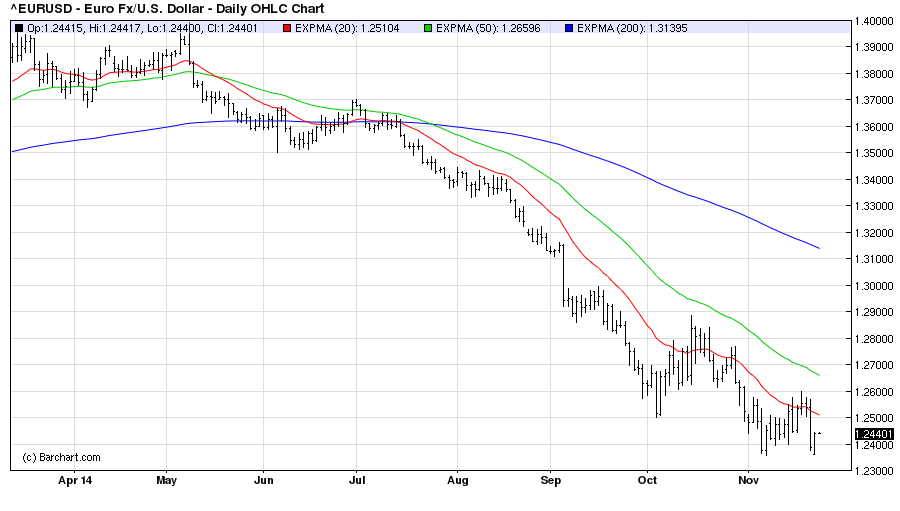The width and height of the screenshot is (900, 511).
Task: Click the 1.34000 y-axis label
Action: coord(874,180)
